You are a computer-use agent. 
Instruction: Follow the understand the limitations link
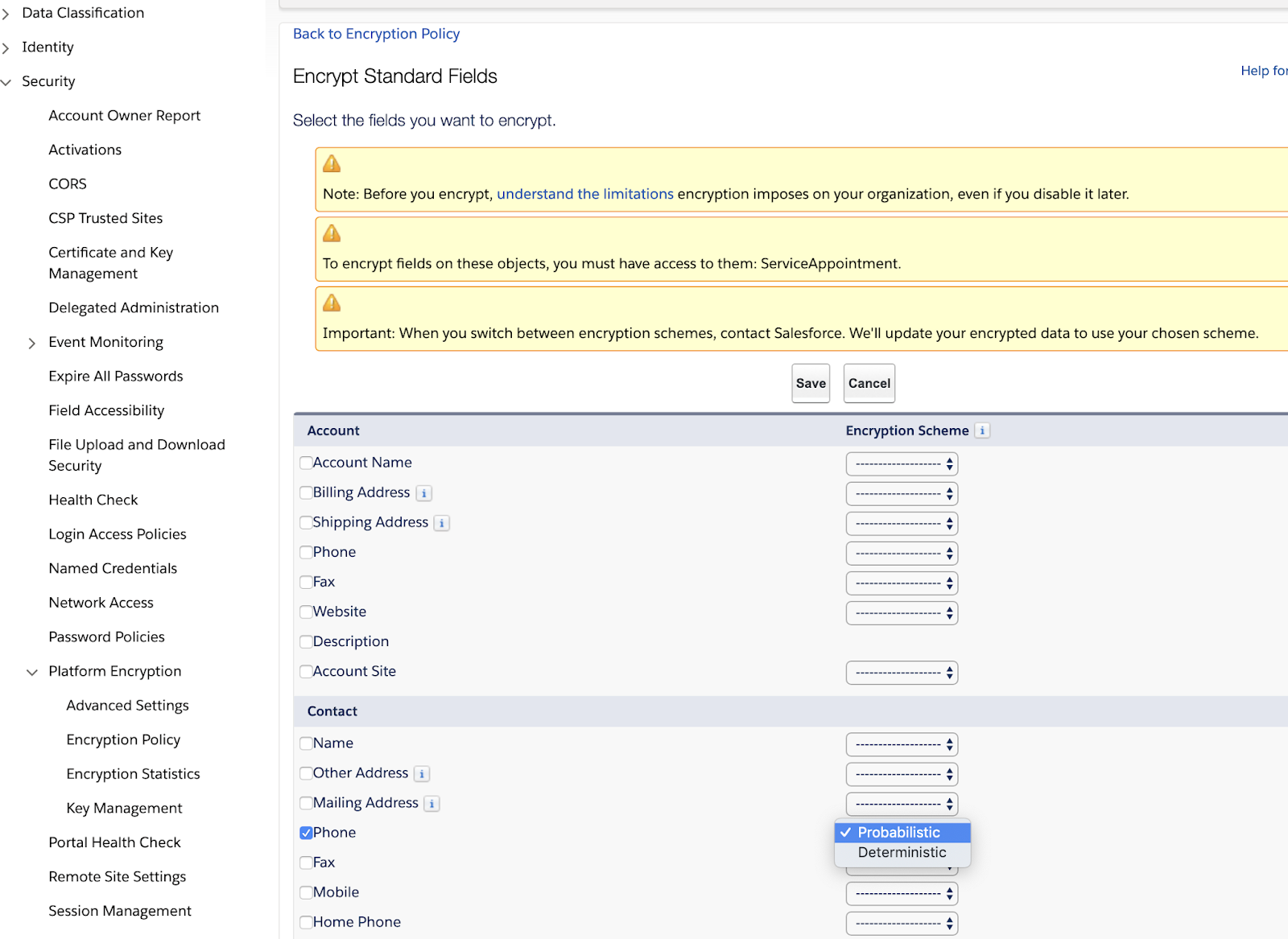coord(585,193)
